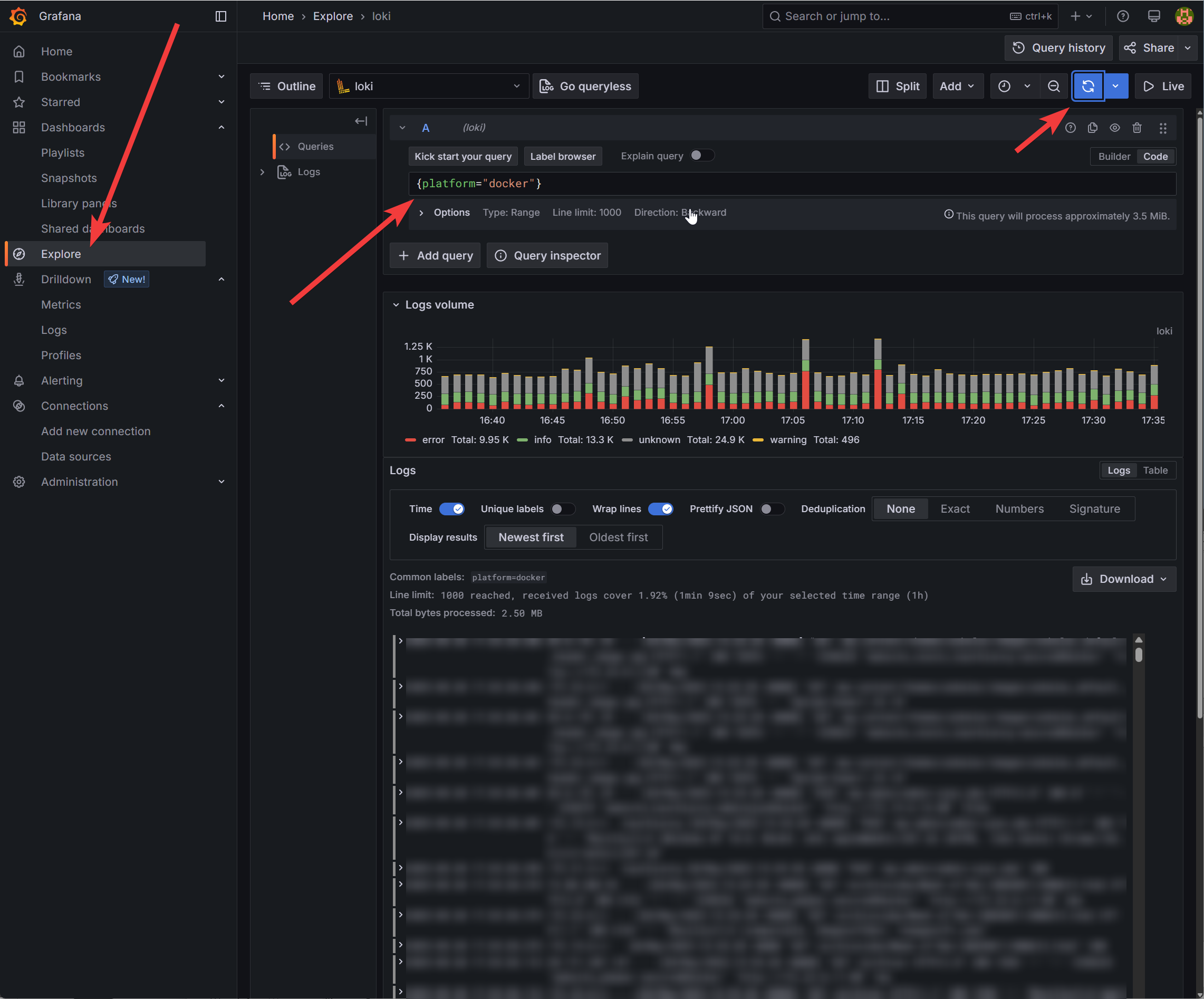Viewport: 1204px width, 999px height.
Task: Click the LogQL query editor field
Action: [792, 184]
